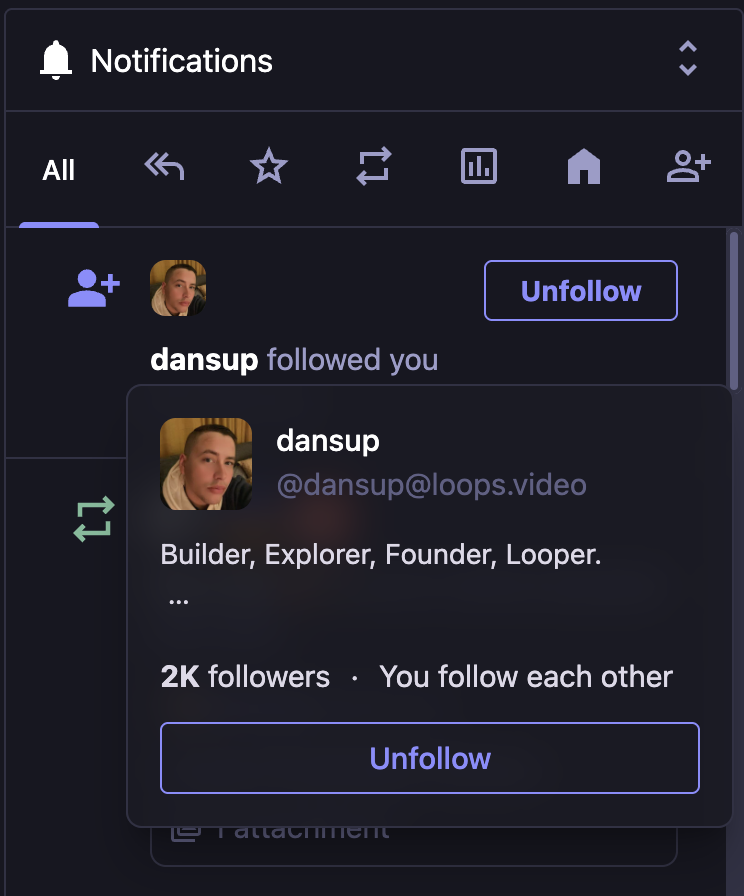Viewport: 744px width, 896px height.
Task: Open dansup's small avatar in notification
Action: click(x=178, y=288)
